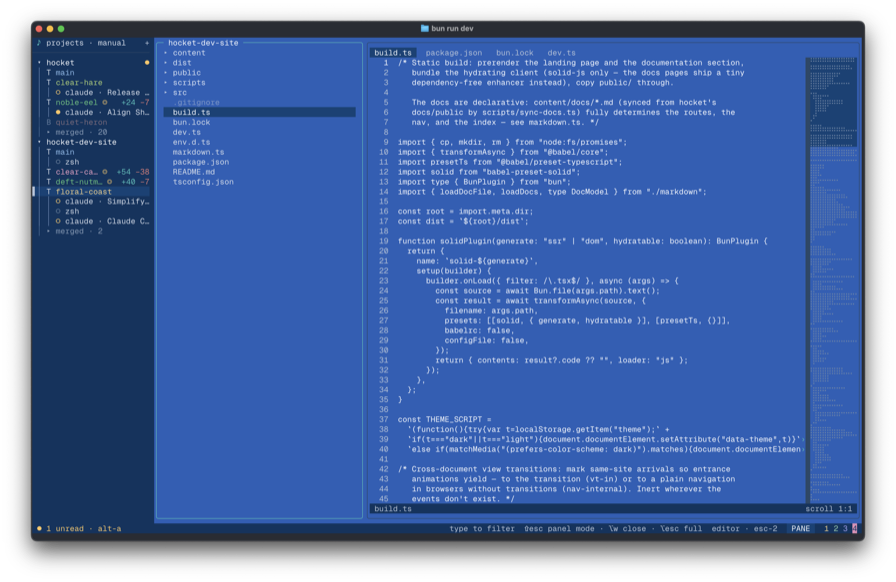896x582 pixels.
Task: Expand the merged · 2 group
Action: 49,231
